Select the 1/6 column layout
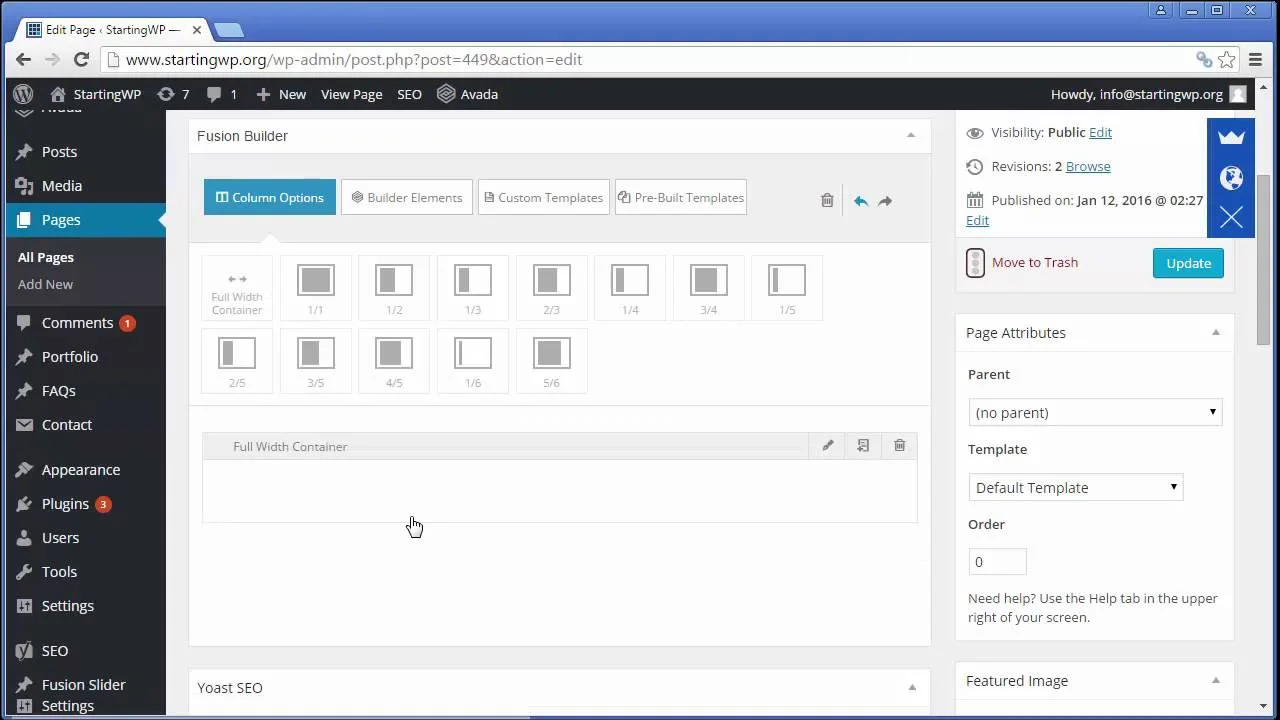 (x=473, y=361)
